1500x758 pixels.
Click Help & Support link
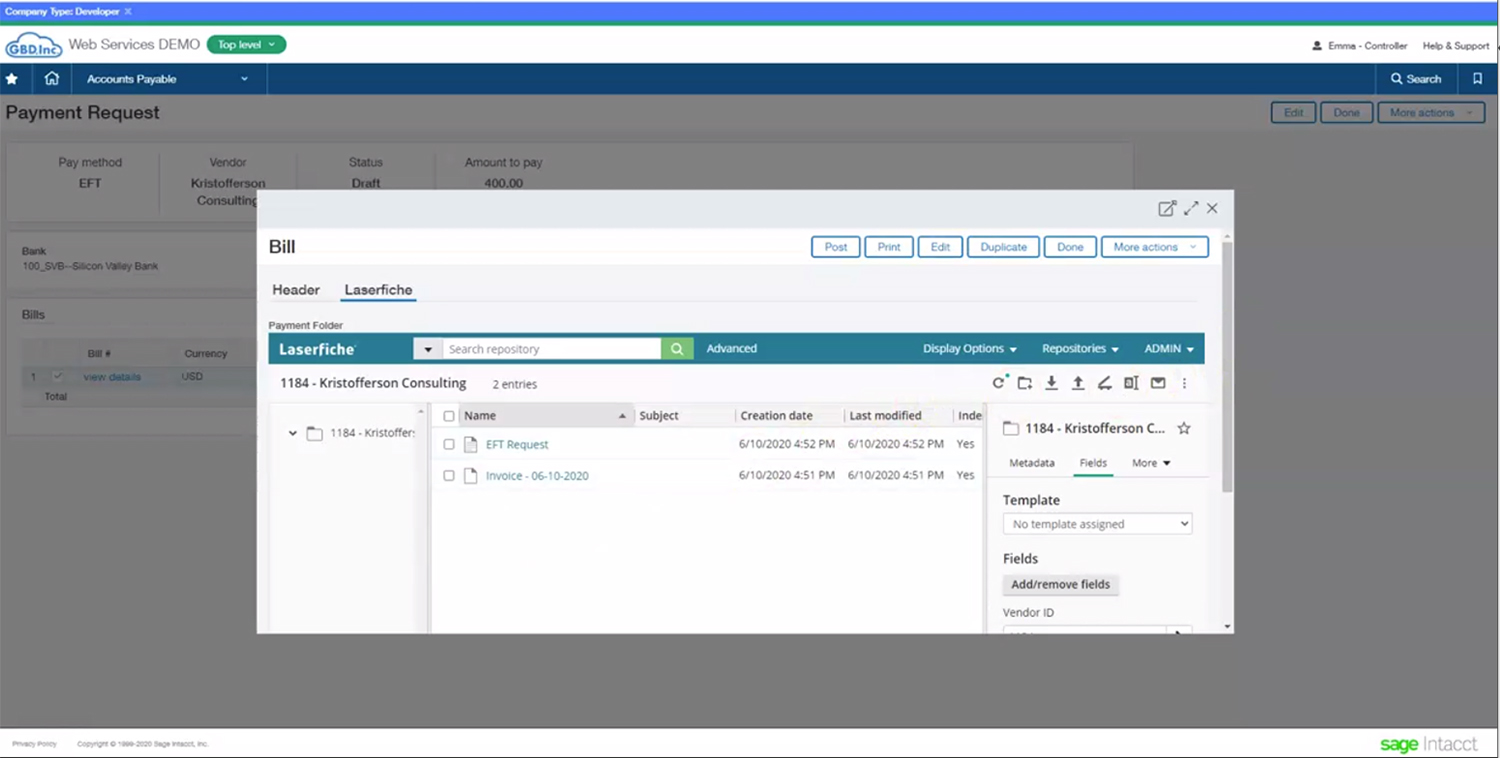(1456, 46)
